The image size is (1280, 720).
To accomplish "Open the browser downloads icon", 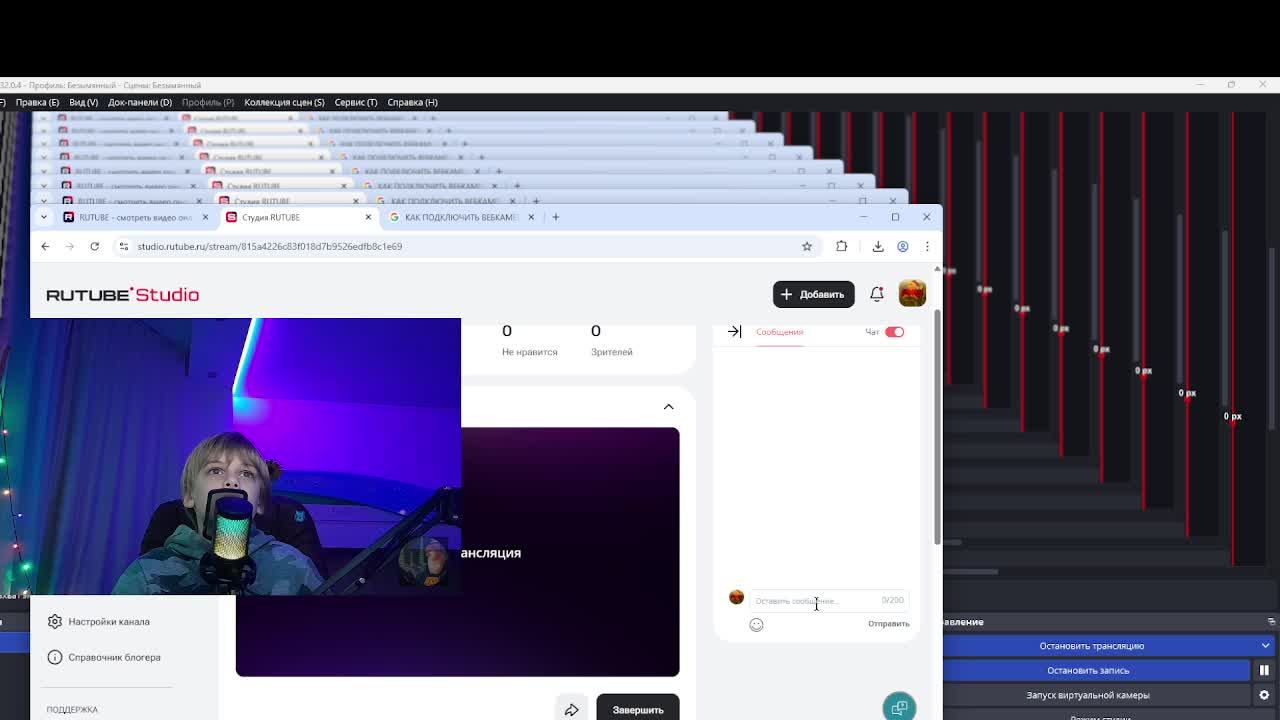I will point(877,246).
